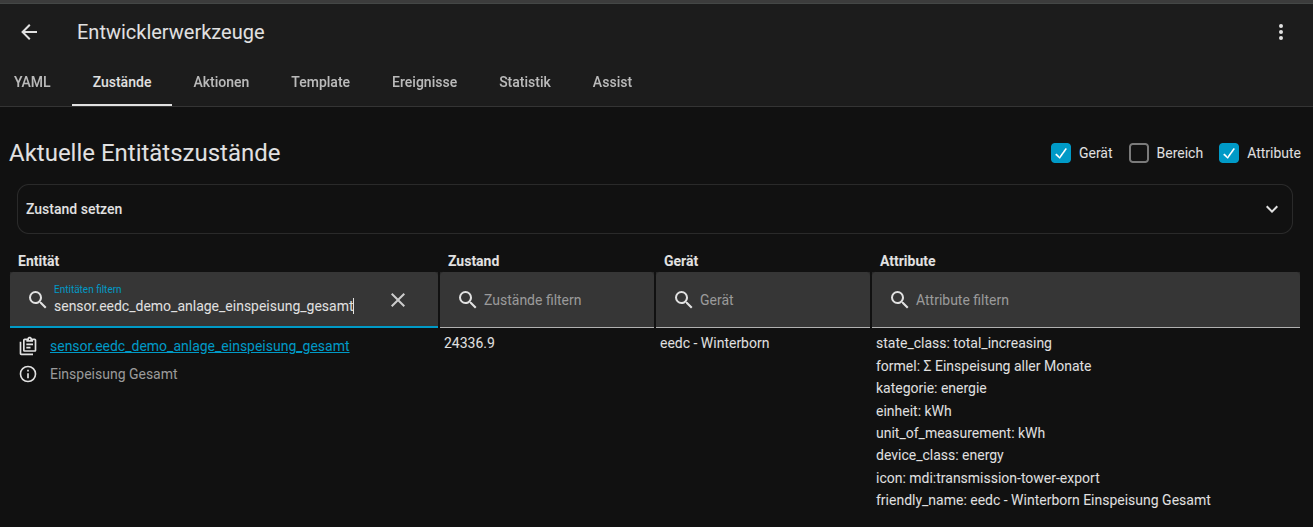Open the Template tab

(x=321, y=82)
